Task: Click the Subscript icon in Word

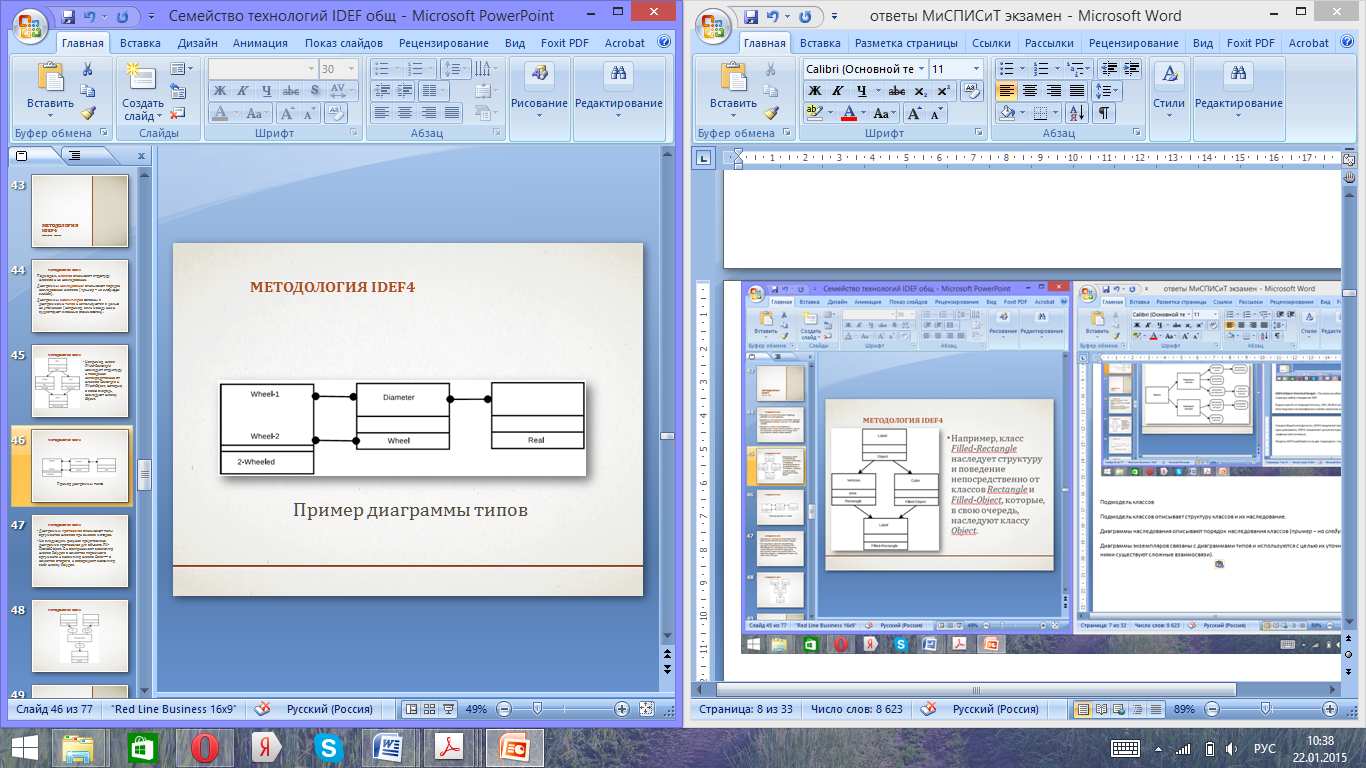Action: 920,91
